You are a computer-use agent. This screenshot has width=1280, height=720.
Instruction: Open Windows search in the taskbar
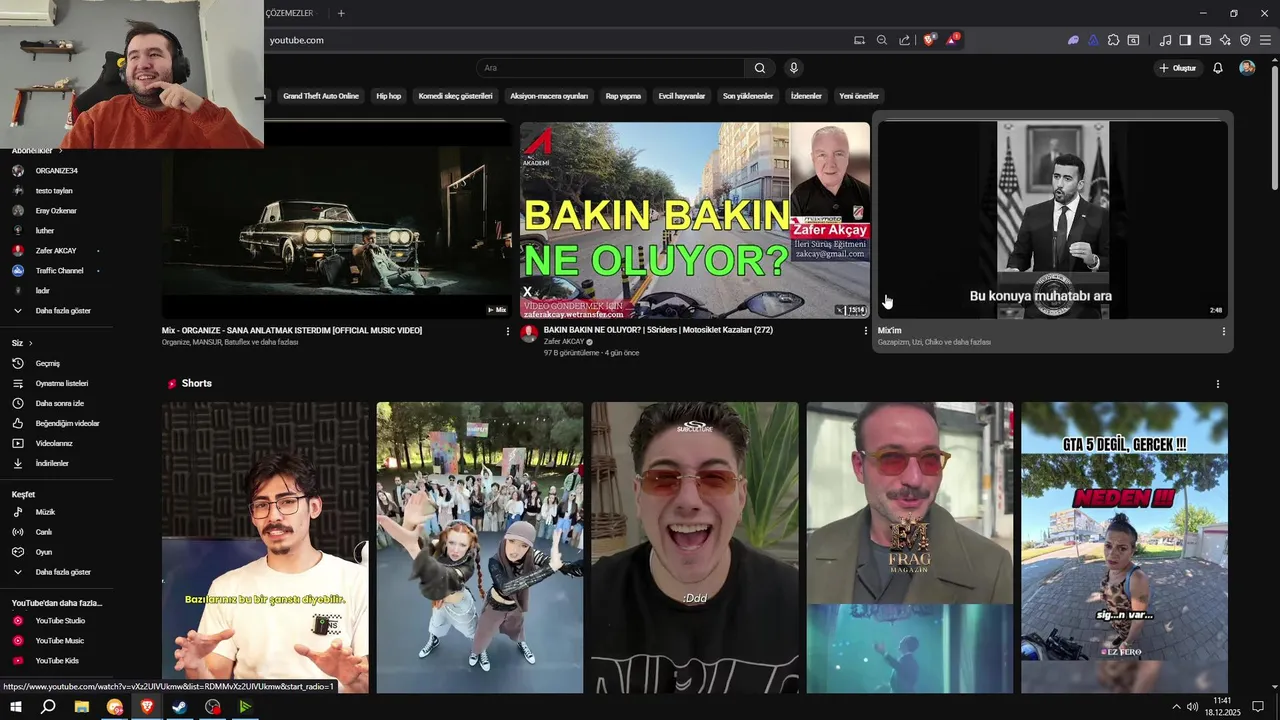[48, 707]
